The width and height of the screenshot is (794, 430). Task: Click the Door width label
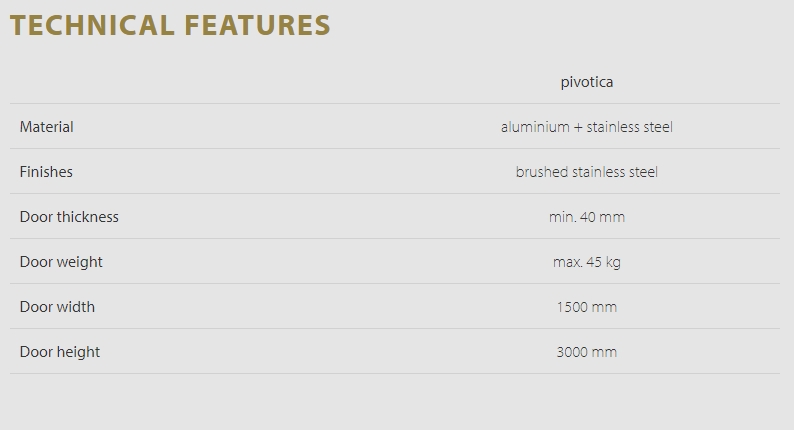tap(57, 307)
